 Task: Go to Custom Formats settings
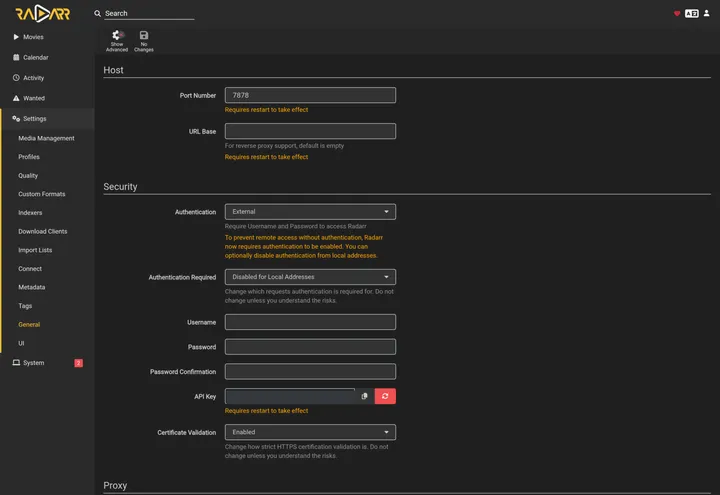point(42,194)
